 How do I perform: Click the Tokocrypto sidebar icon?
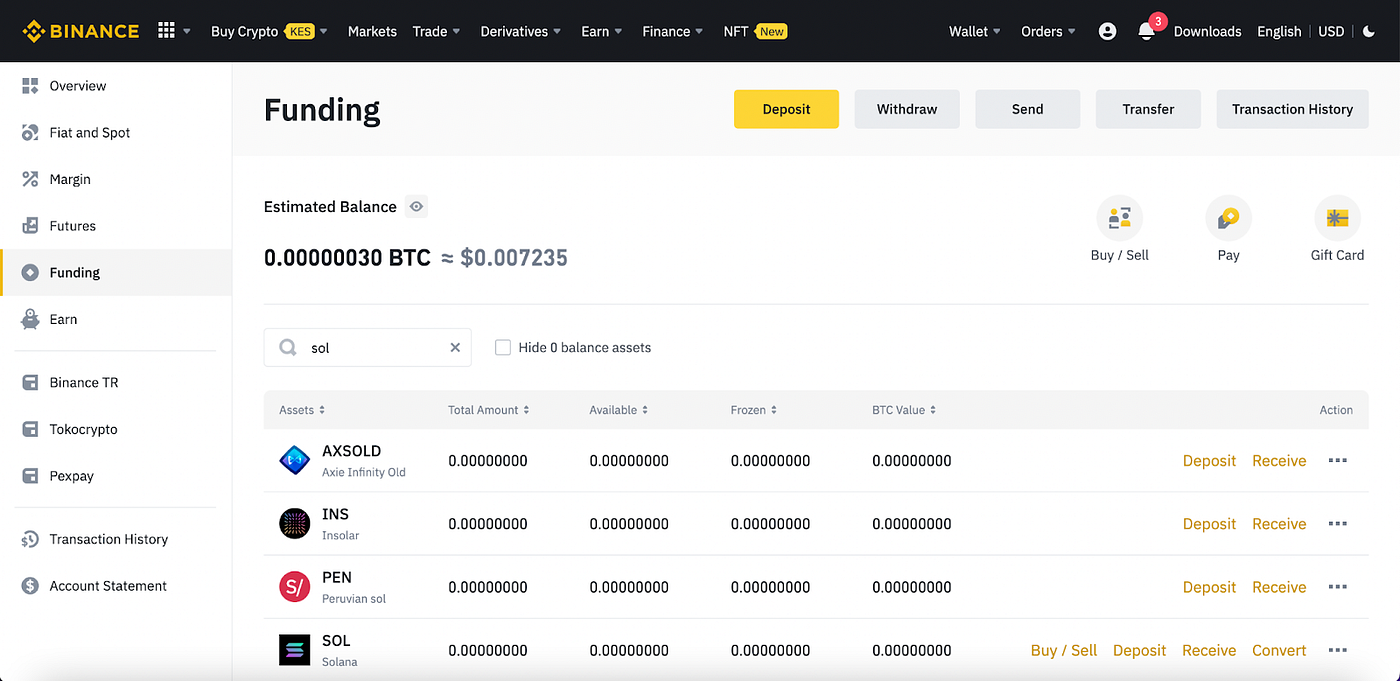pyautogui.click(x=30, y=429)
